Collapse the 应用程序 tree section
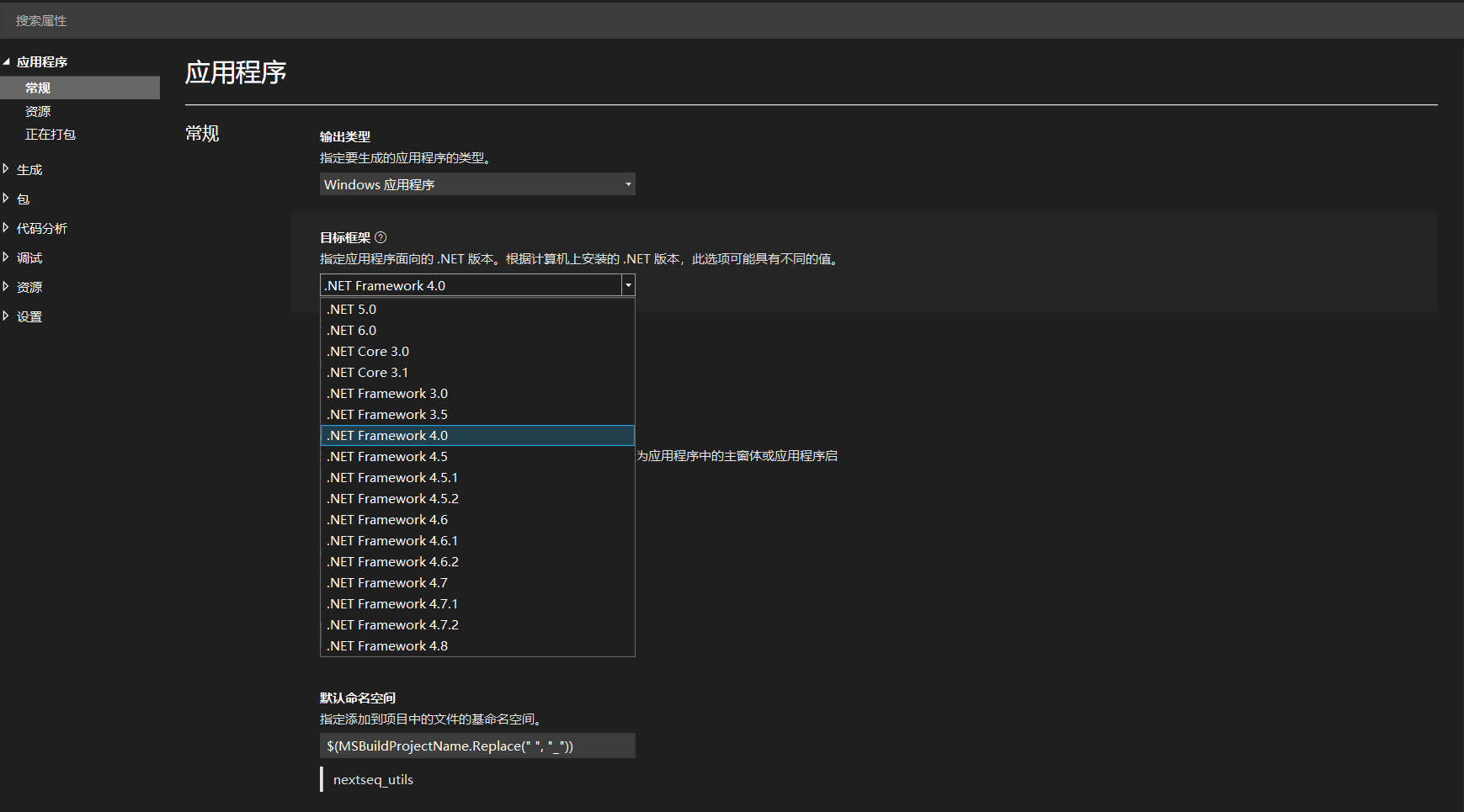 tap(6, 61)
